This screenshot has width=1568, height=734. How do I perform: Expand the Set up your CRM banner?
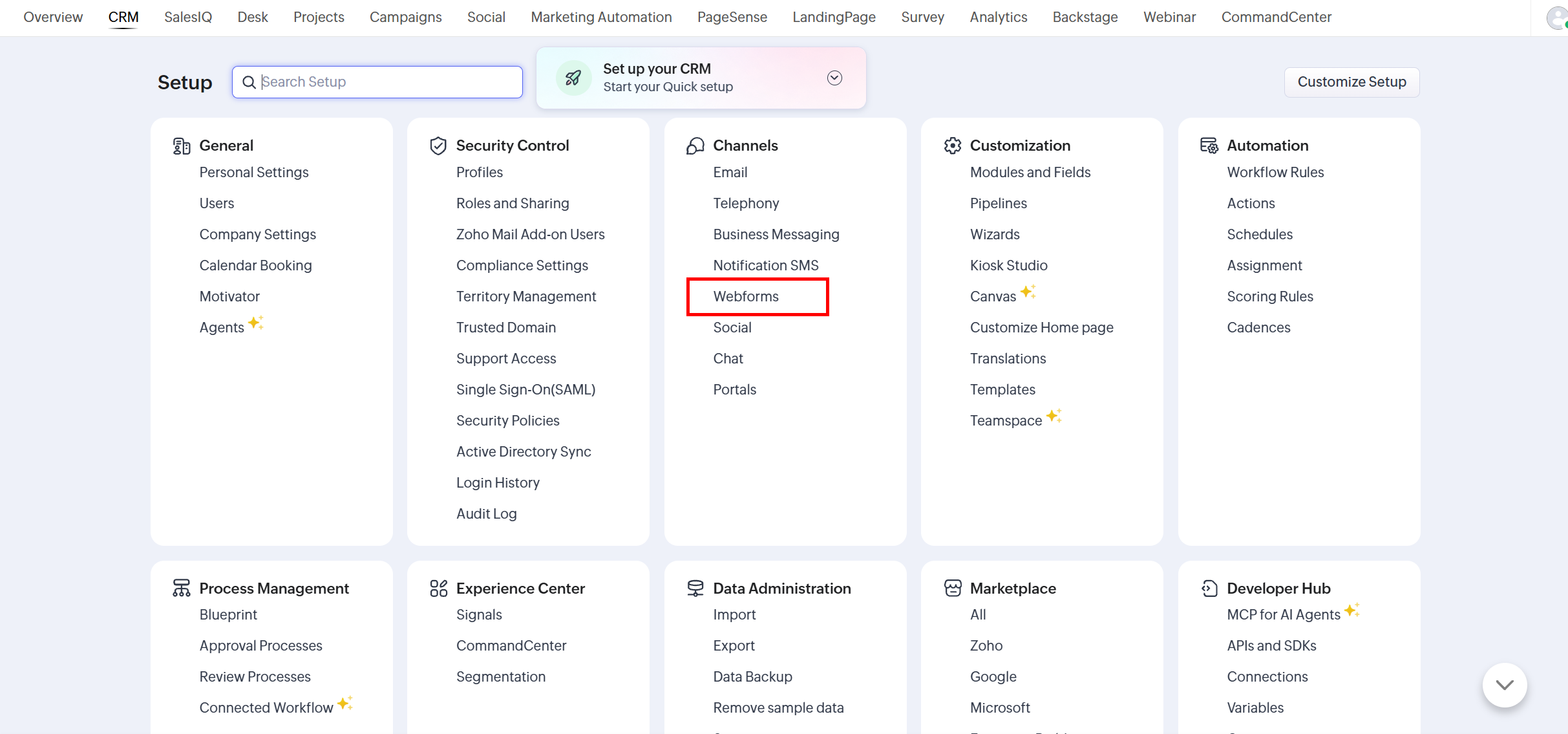coord(834,78)
